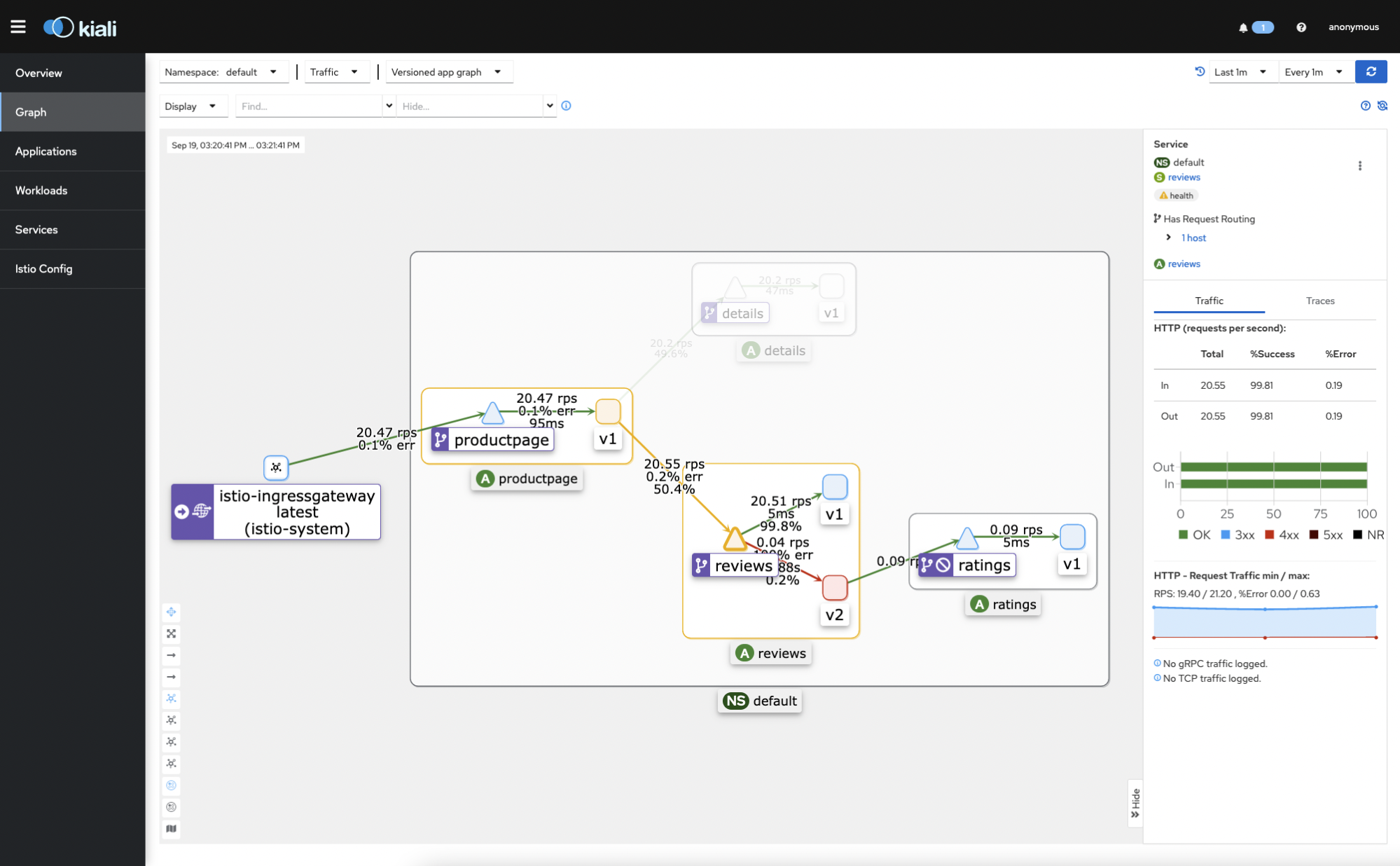1400x866 pixels.
Task: Click the request traffic sparkline chart
Action: [1264, 621]
